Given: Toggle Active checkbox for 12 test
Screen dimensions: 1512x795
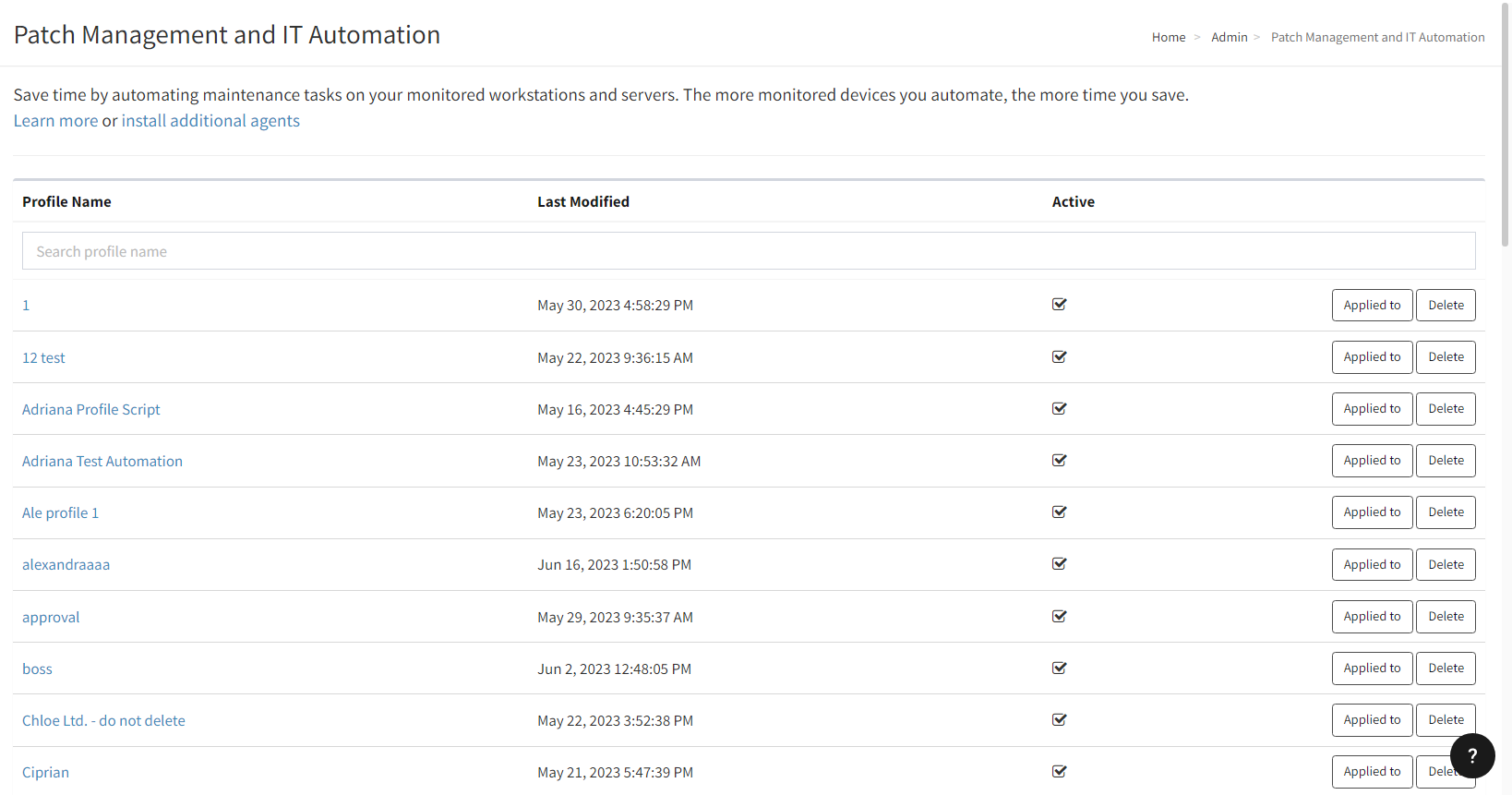Looking at the screenshot, I should [x=1060, y=356].
